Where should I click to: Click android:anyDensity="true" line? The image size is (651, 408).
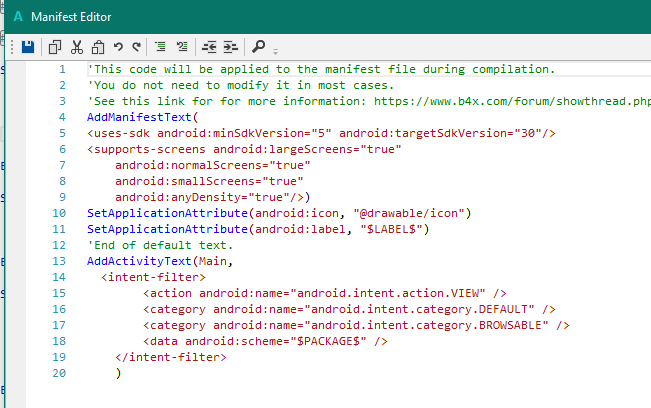[213, 197]
